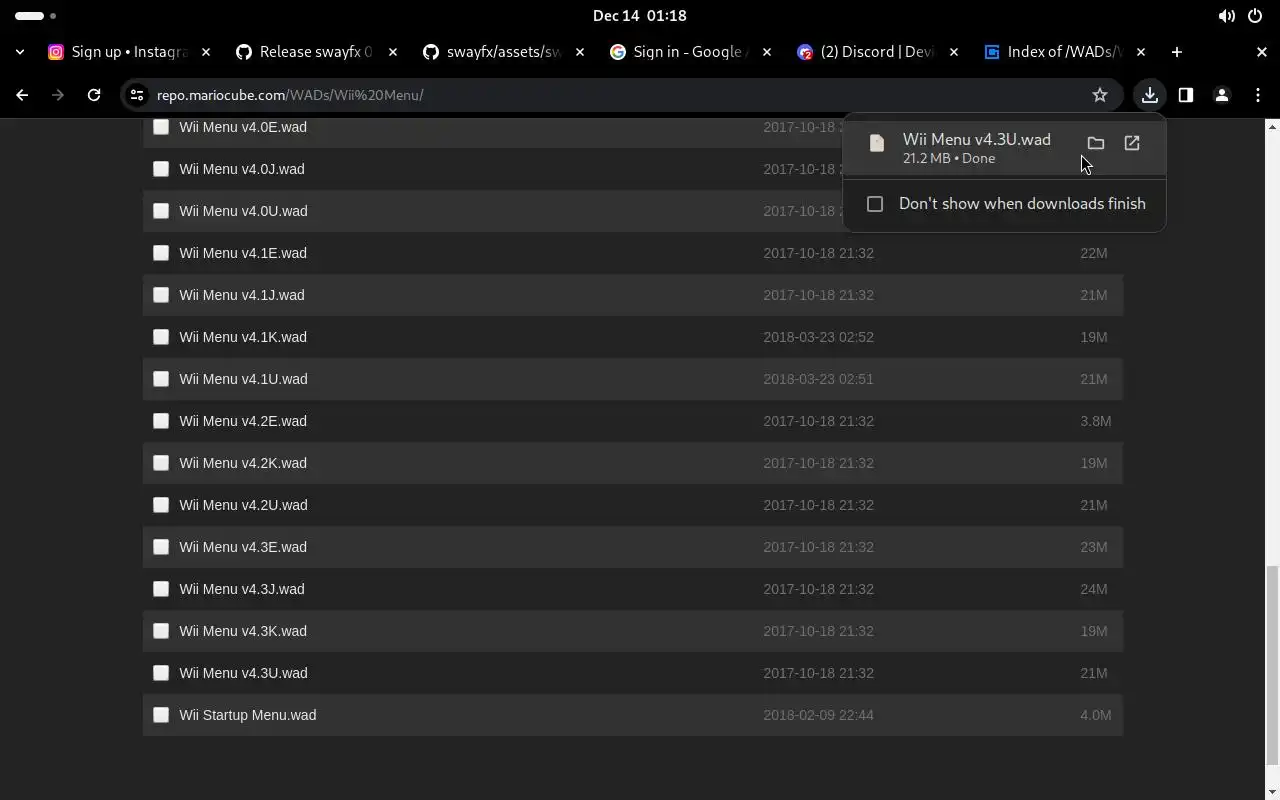Open the system power menu
Image resolution: width=1280 pixels, height=800 pixels.
tap(1255, 16)
